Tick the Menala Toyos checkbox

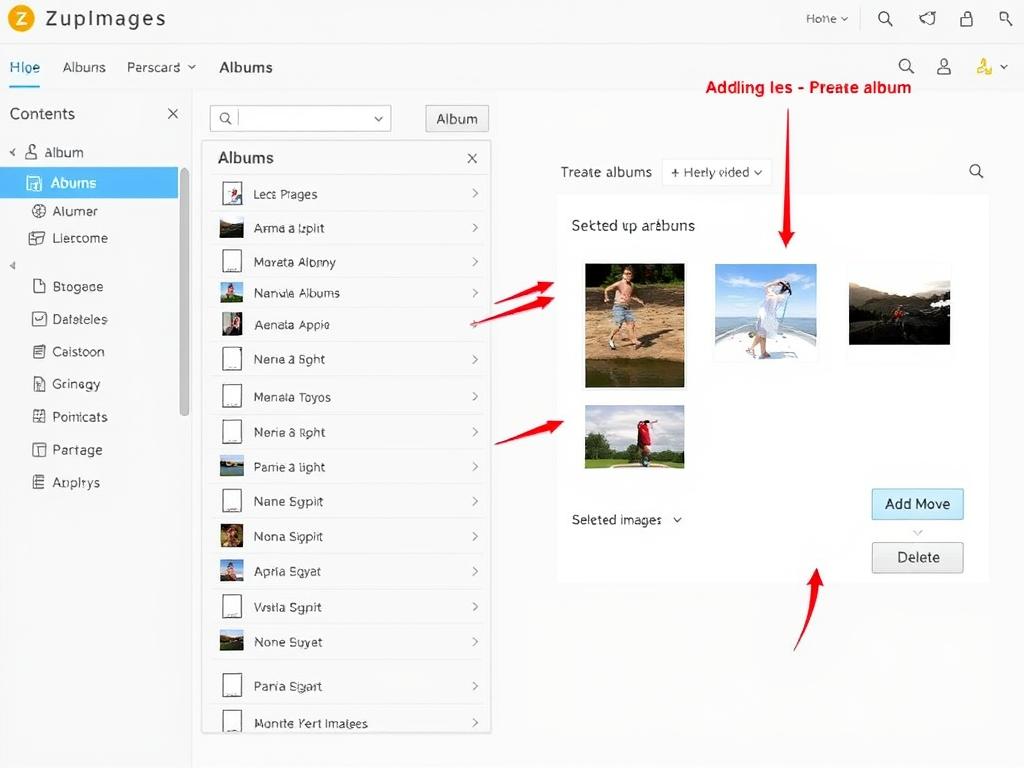tap(232, 396)
